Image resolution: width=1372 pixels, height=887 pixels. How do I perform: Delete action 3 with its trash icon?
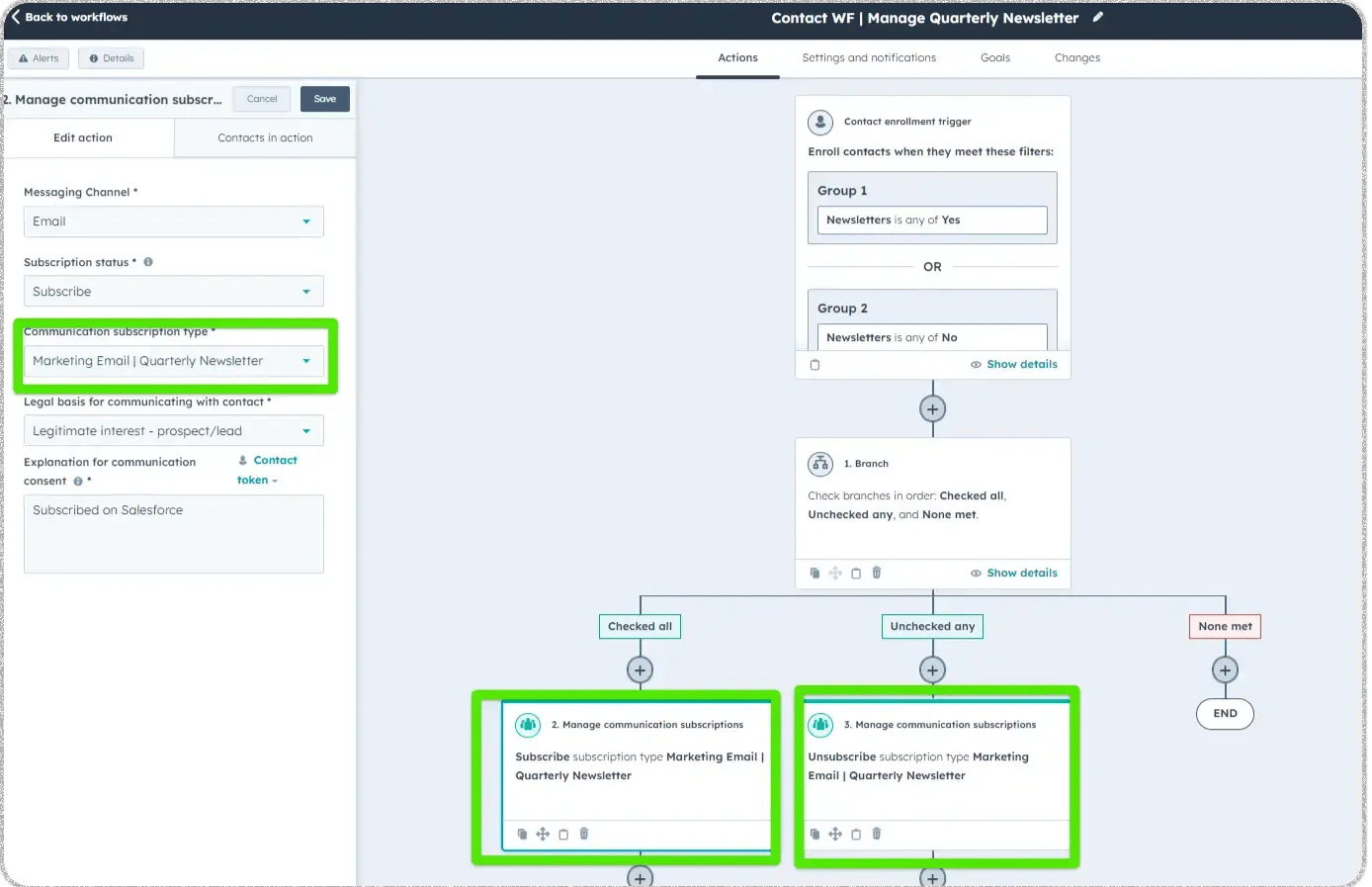pyautogui.click(x=877, y=834)
